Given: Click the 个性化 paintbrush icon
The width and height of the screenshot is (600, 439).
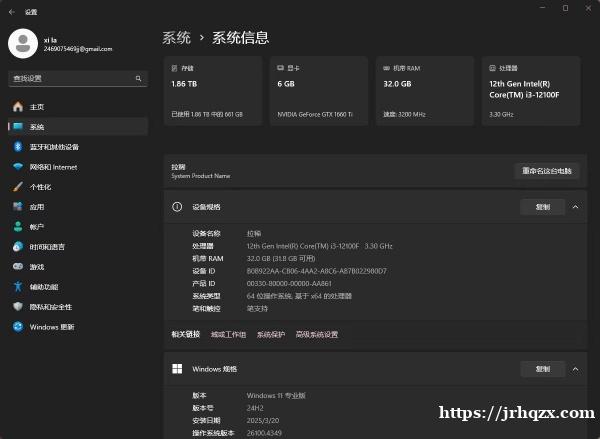Looking at the screenshot, I should 18,187.
